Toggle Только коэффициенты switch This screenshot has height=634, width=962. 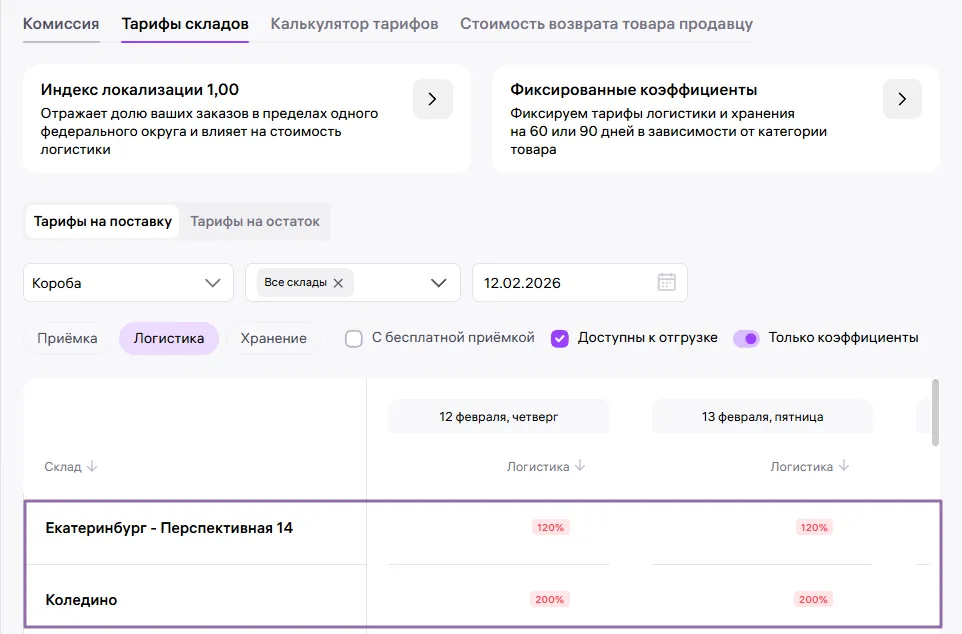coord(746,338)
